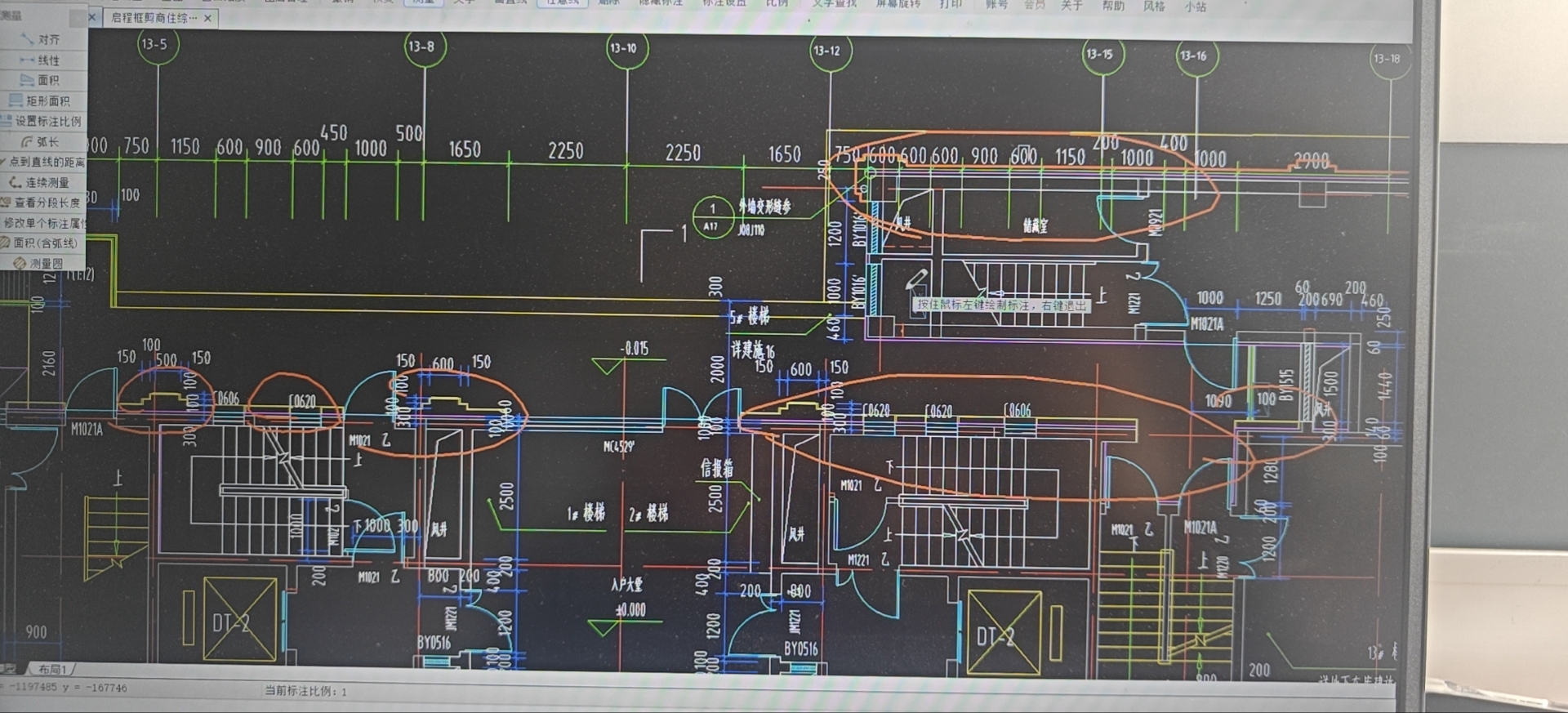Click the BY0516 label beside right DT-2
This screenshot has width=1568, height=713.
pyautogui.click(x=801, y=649)
